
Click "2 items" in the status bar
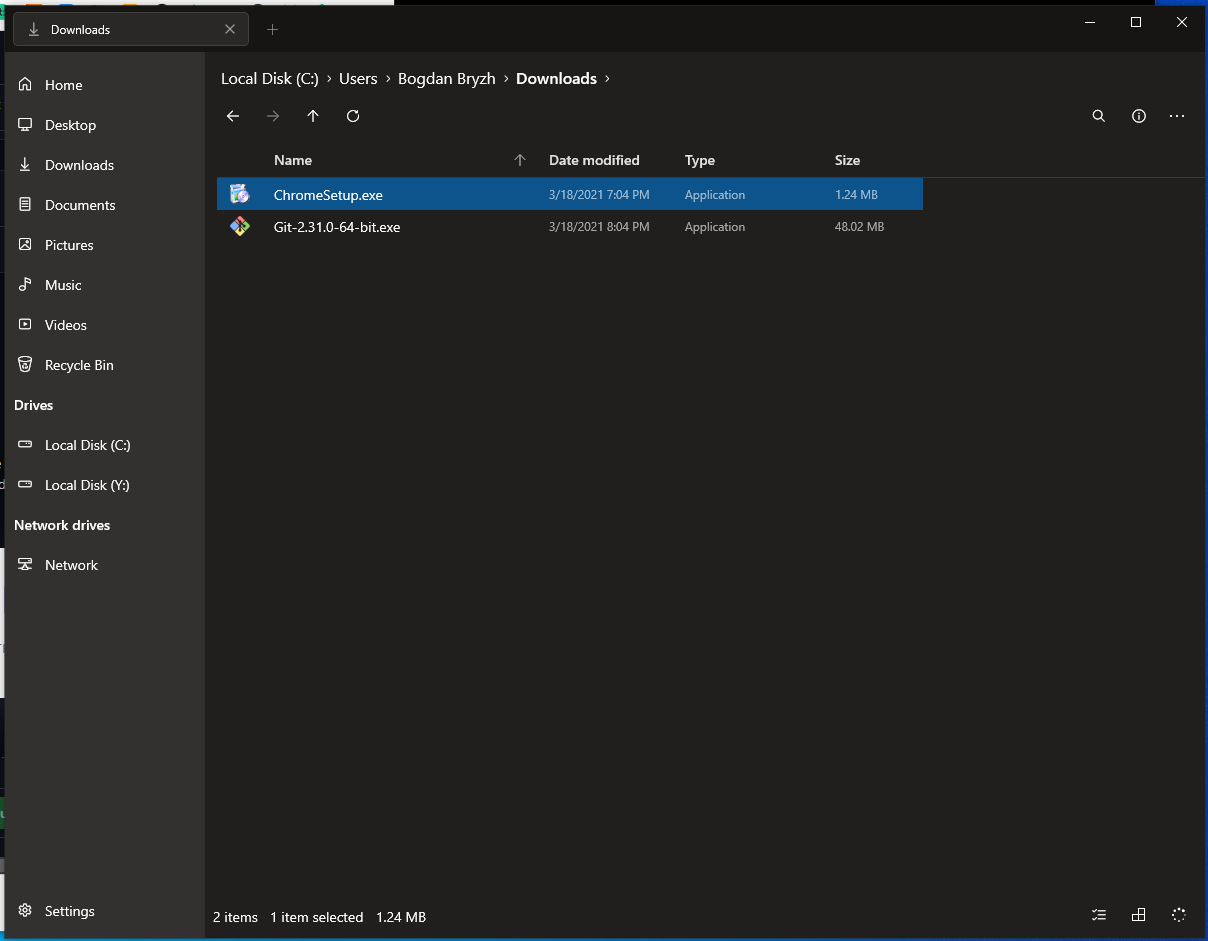235,917
